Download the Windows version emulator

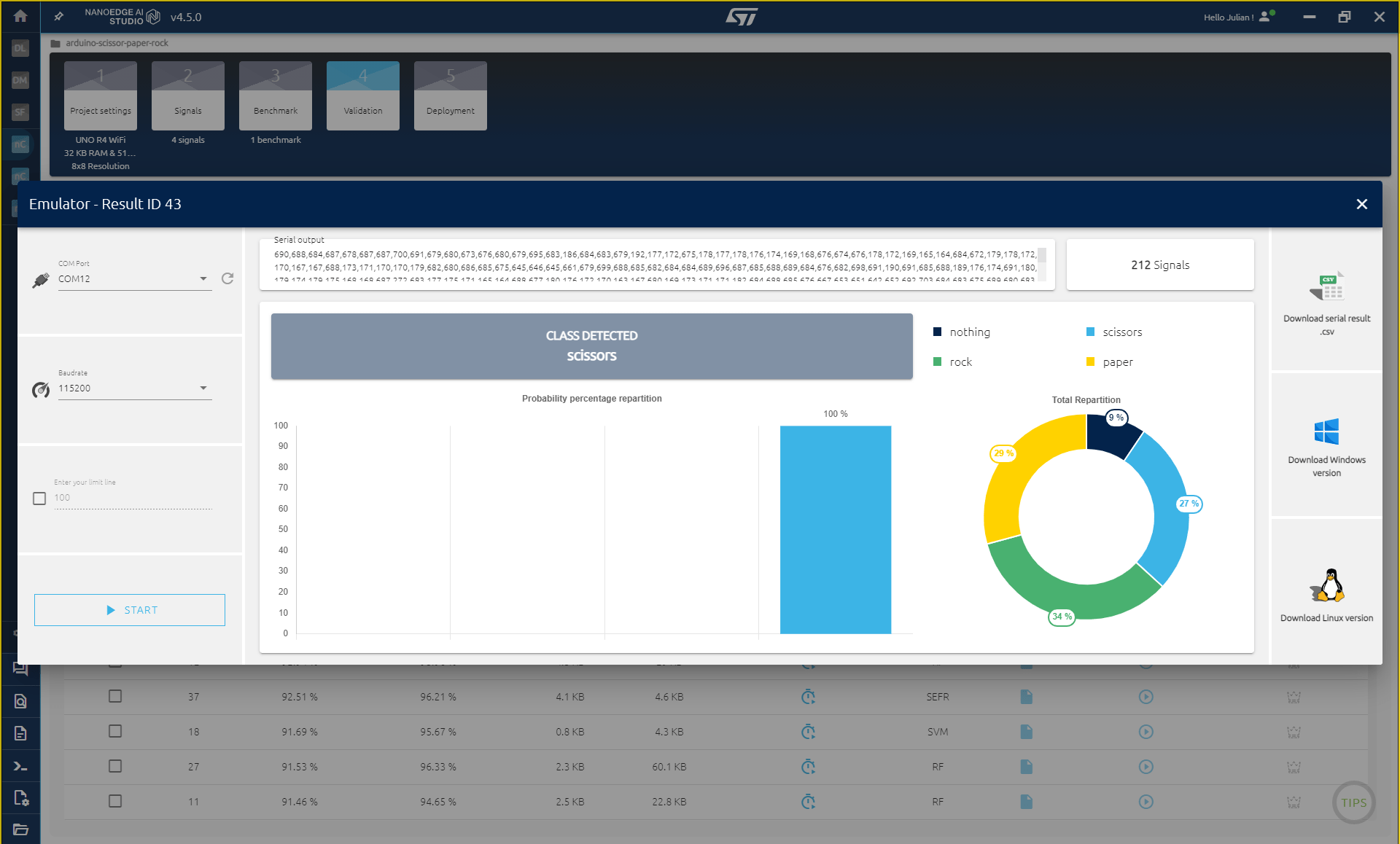1326,446
